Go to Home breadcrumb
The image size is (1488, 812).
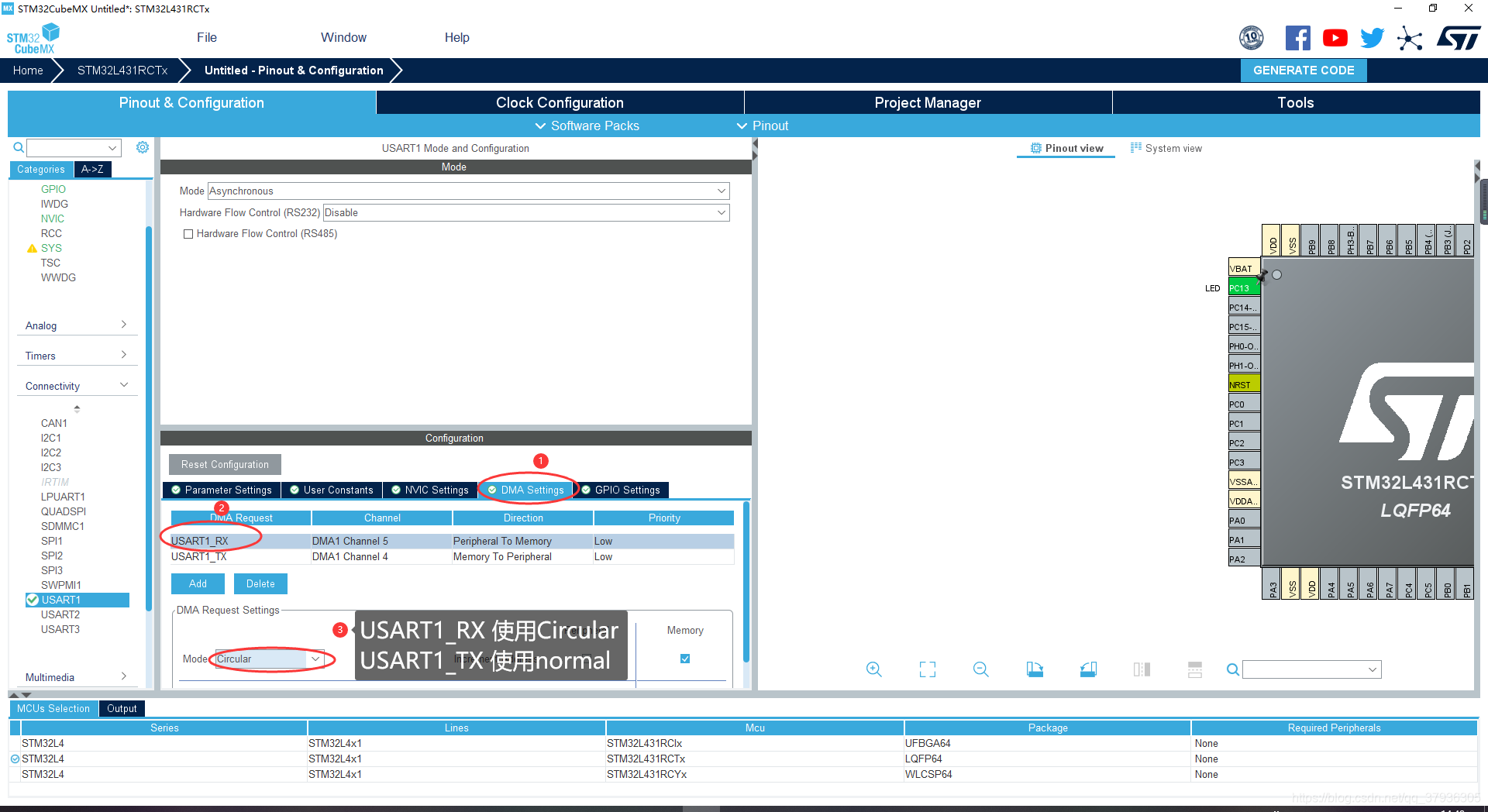click(28, 71)
